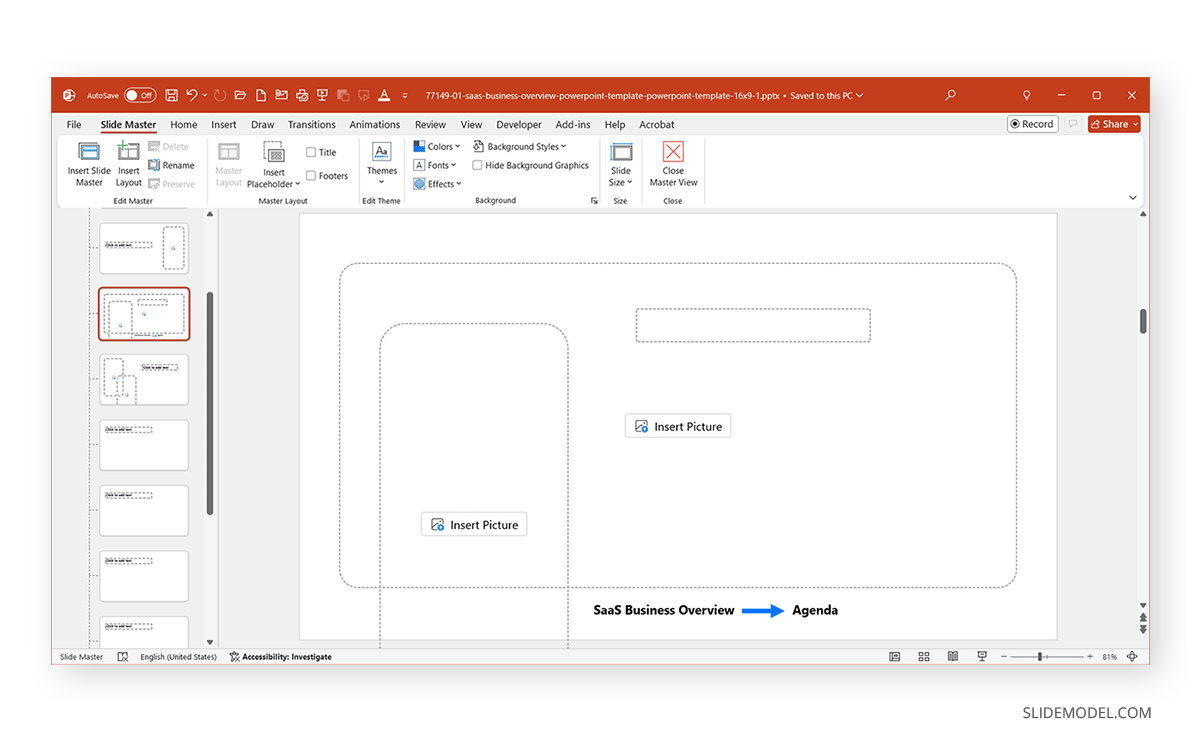The image size is (1200, 743).
Task: Select the second slide layout thumbnail
Action: (144, 313)
